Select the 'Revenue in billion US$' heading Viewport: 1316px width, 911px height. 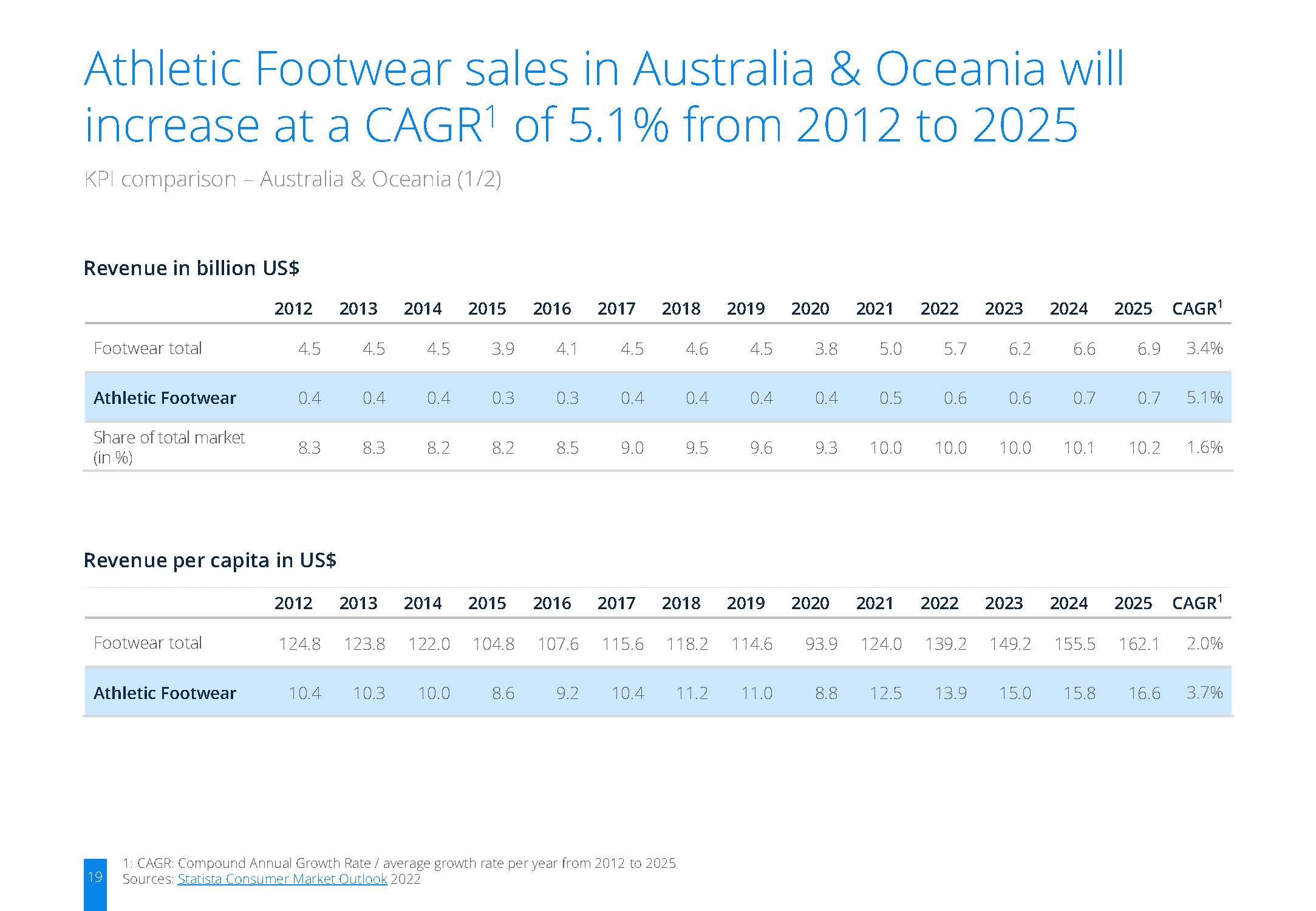click(x=191, y=268)
